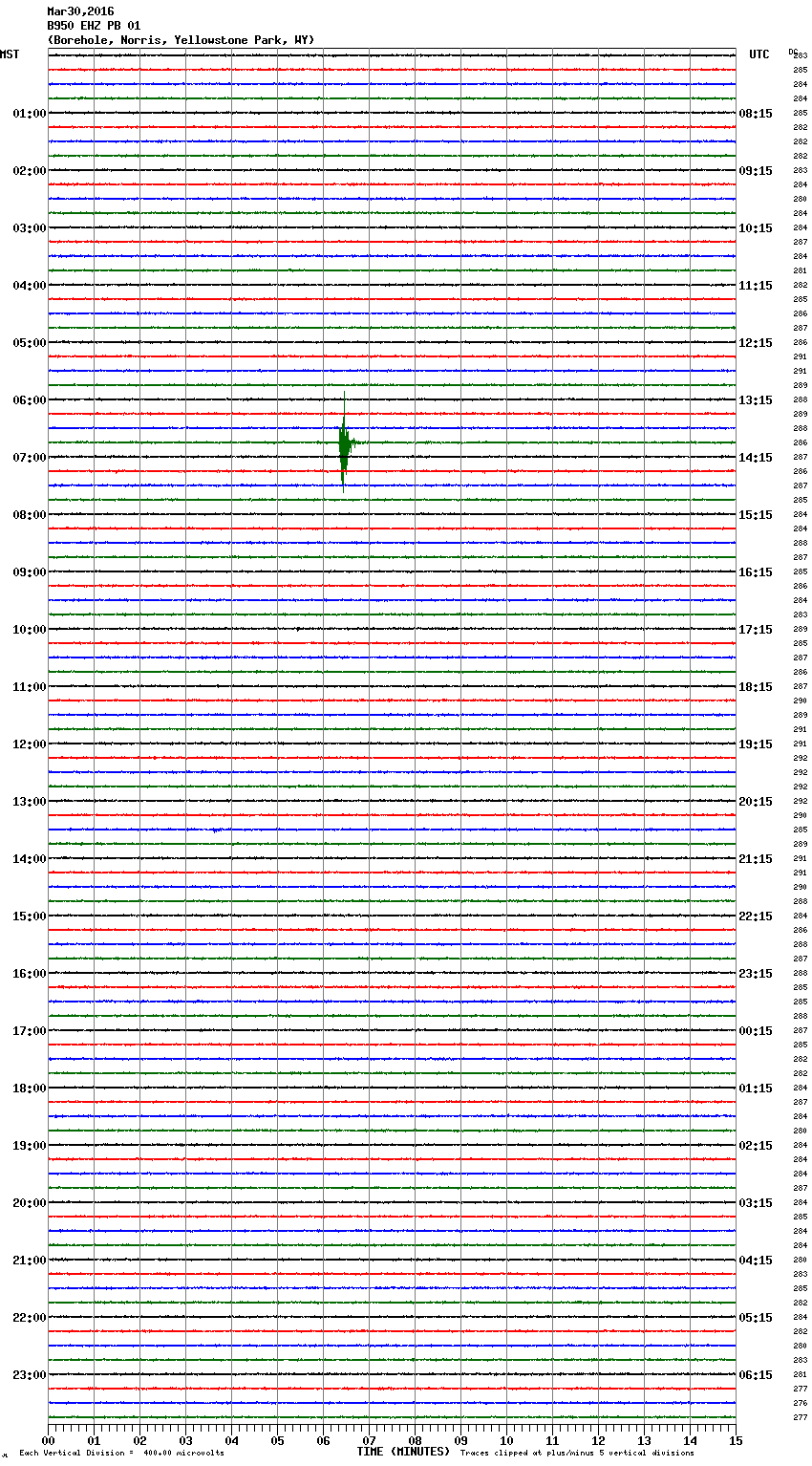Click the 05:15 UTC time label

pyautogui.click(x=756, y=1318)
